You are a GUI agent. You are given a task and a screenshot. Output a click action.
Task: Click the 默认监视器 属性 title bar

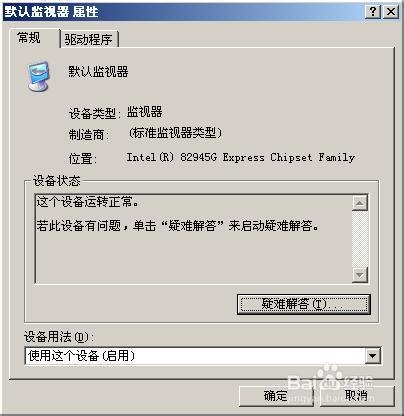[183, 12]
